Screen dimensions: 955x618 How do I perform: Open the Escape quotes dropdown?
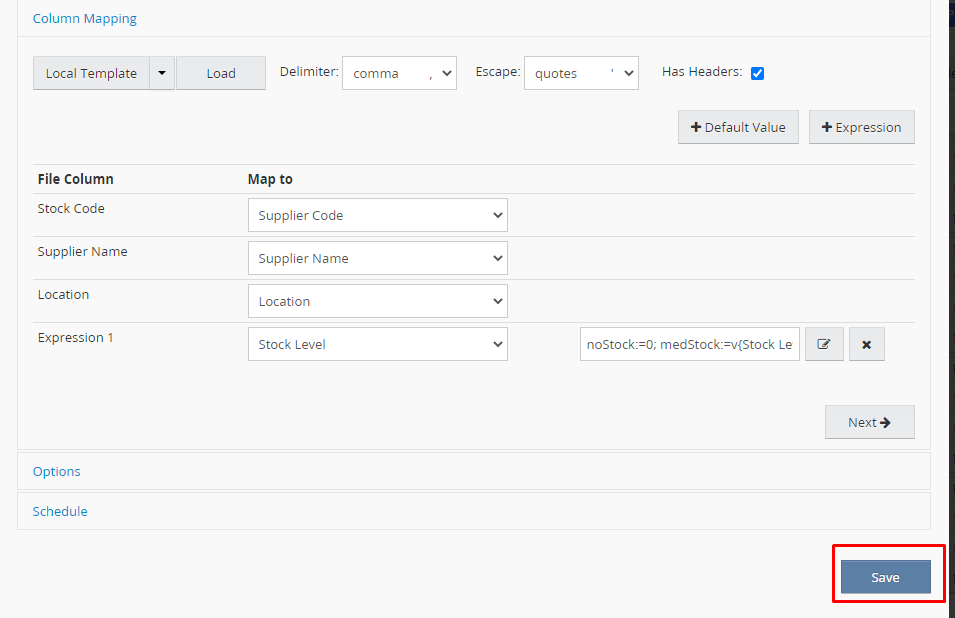pos(581,73)
